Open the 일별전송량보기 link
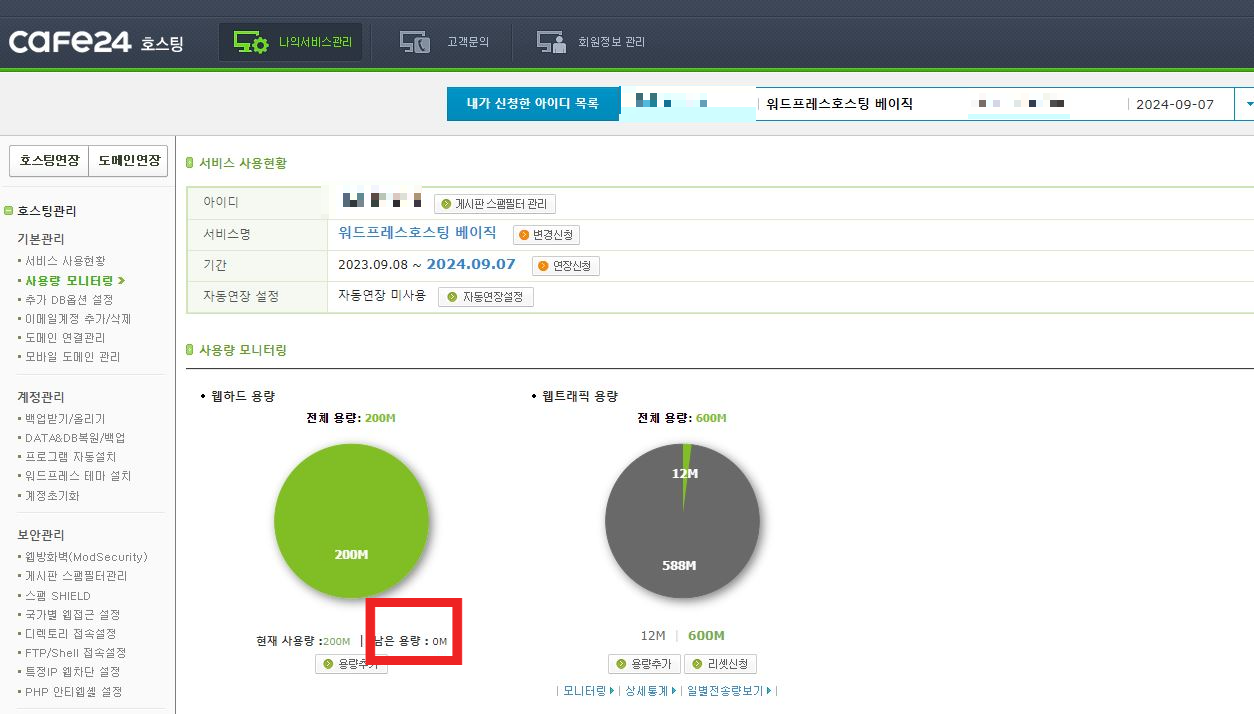 (731, 691)
